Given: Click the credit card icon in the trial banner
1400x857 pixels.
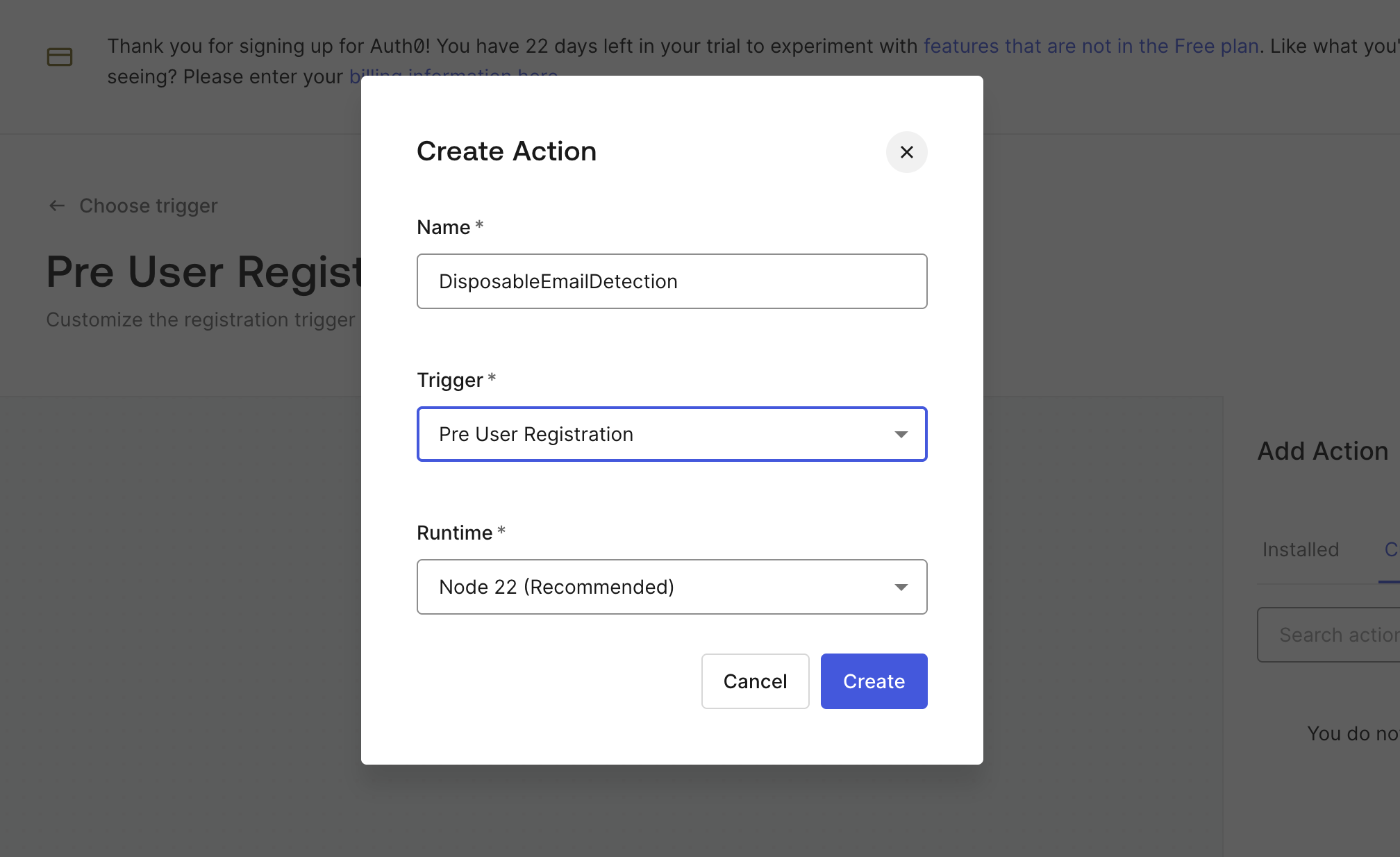Looking at the screenshot, I should tap(59, 57).
